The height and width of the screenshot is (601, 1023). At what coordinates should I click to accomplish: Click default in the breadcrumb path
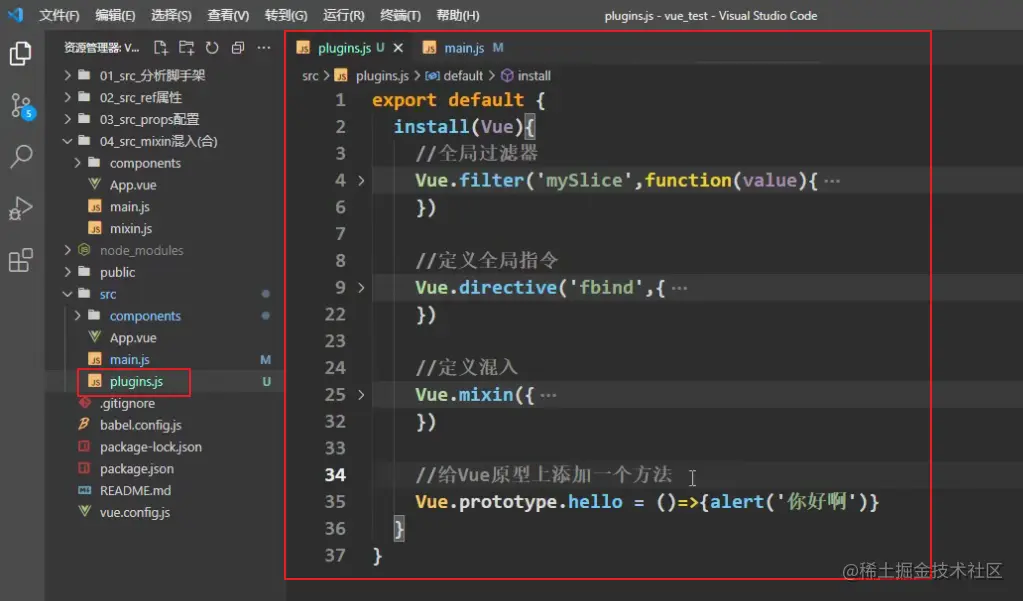pos(463,76)
